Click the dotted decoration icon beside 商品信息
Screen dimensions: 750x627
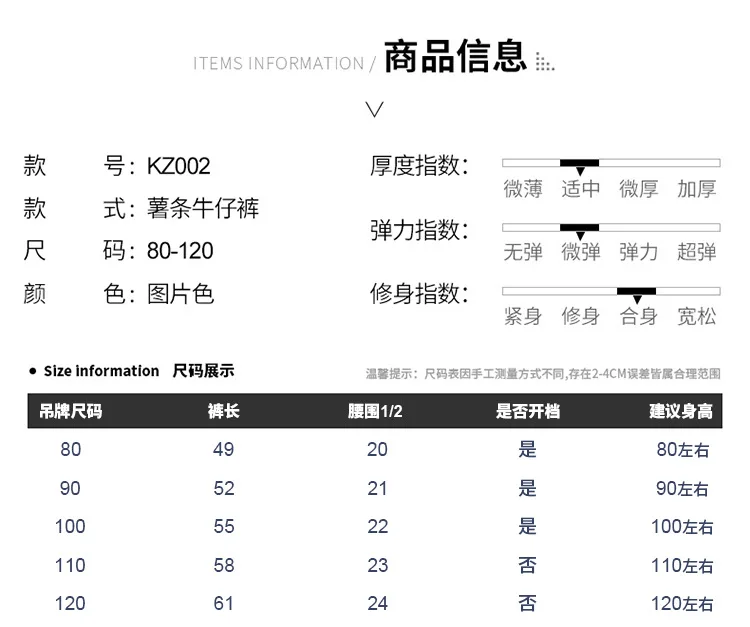click(545, 62)
